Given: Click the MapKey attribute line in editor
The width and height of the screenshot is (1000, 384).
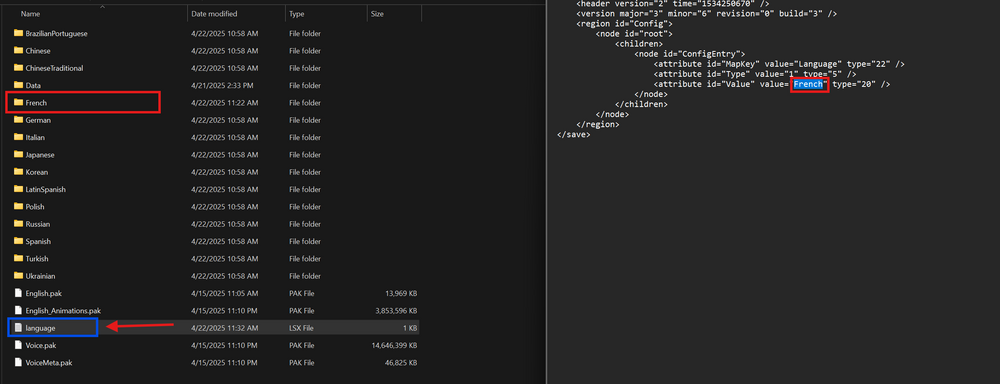Looking at the screenshot, I should pos(779,64).
